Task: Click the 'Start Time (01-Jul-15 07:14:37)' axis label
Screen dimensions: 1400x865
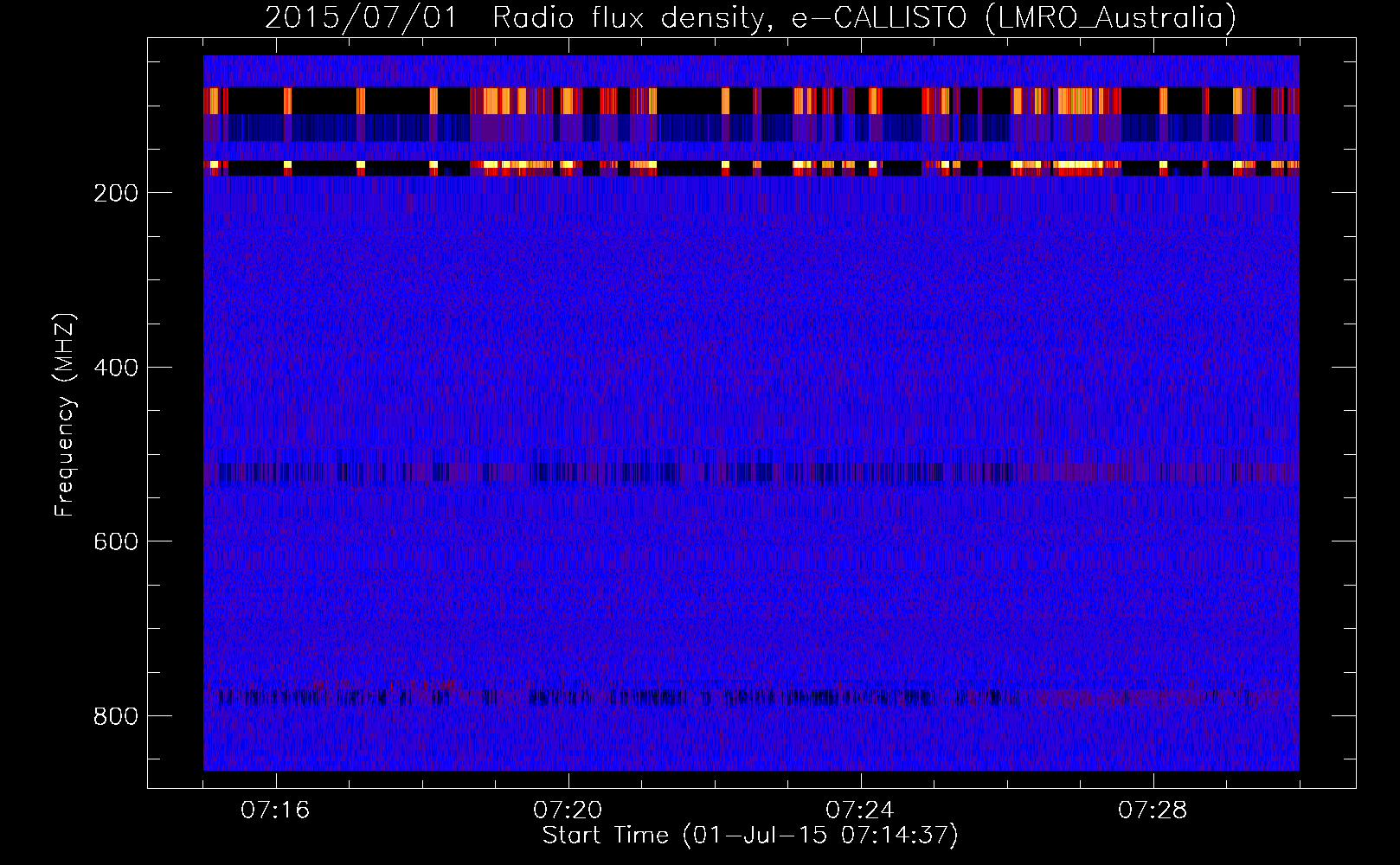Action: pyautogui.click(x=750, y=836)
